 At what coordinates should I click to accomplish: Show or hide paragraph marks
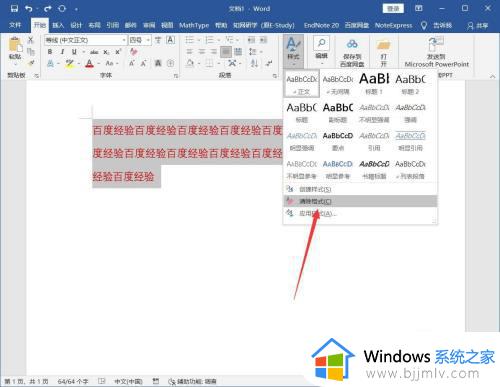pos(269,63)
